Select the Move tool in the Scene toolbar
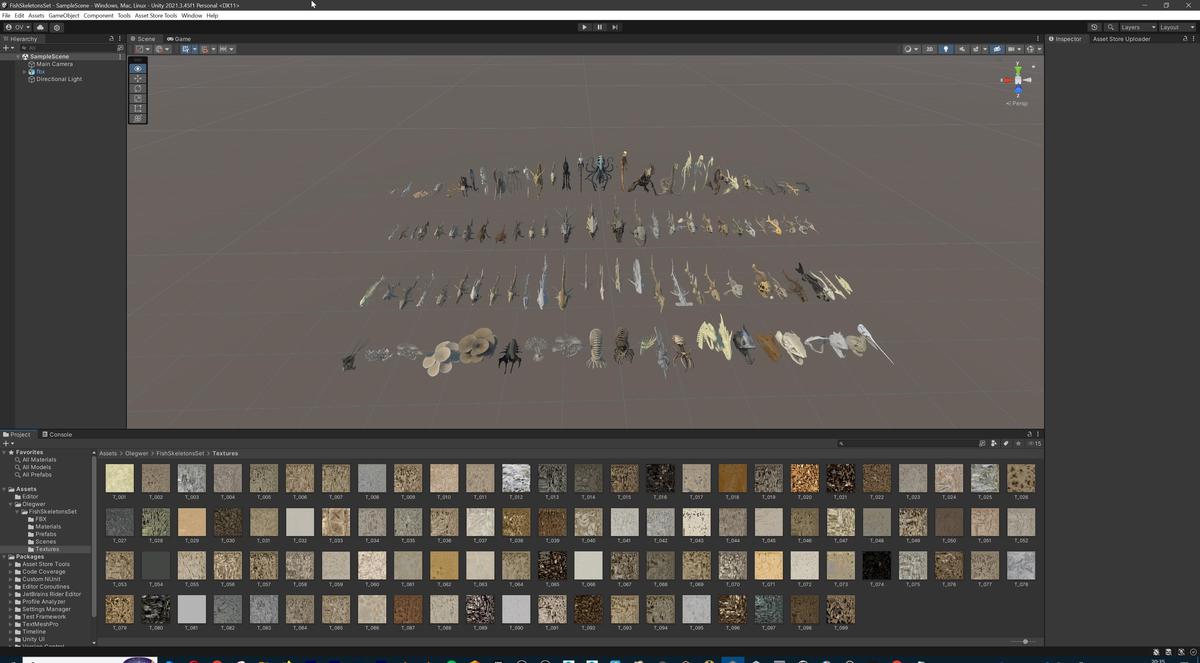 137,78
